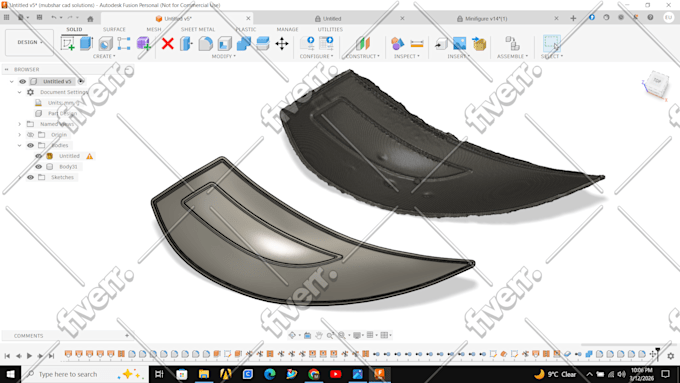Select the Extrude tool

pos(86,43)
